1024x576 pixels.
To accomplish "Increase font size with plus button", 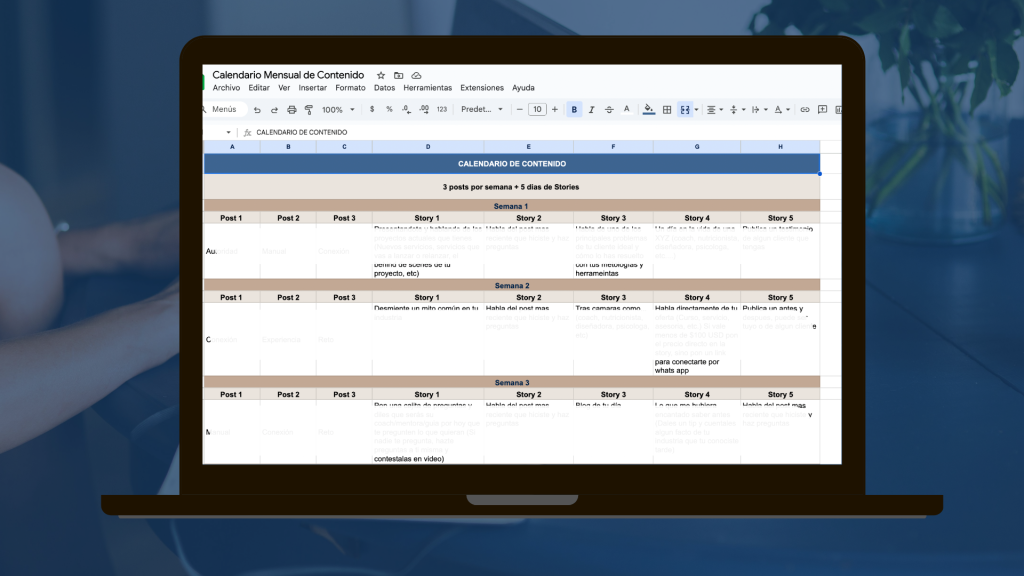I will [x=555, y=110].
